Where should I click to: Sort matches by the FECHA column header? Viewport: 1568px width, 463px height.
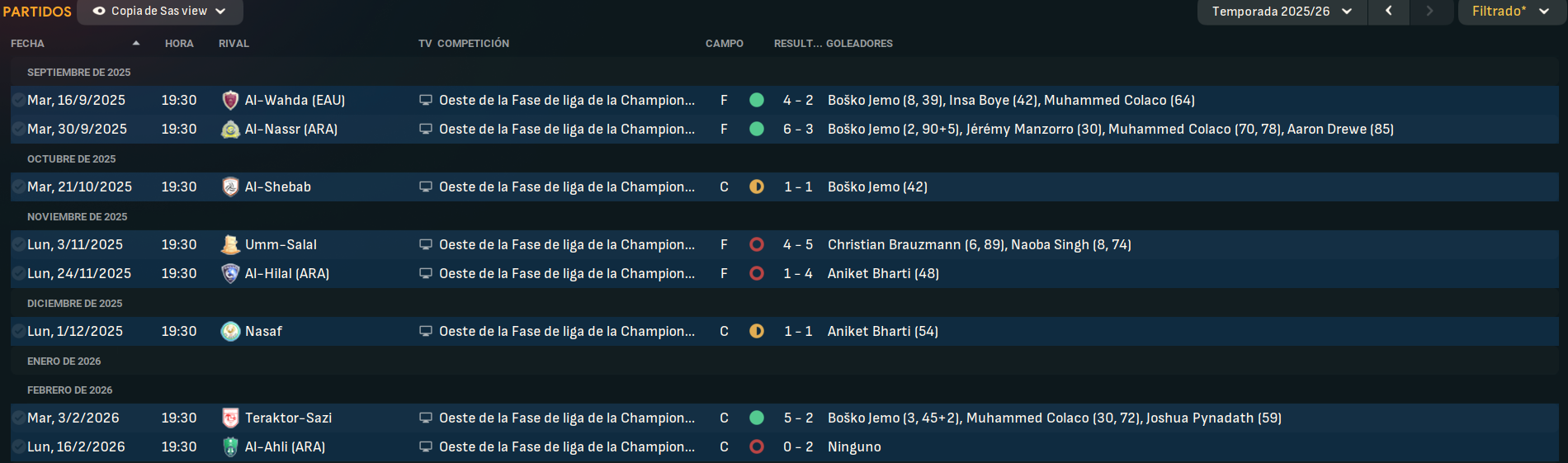28,43
